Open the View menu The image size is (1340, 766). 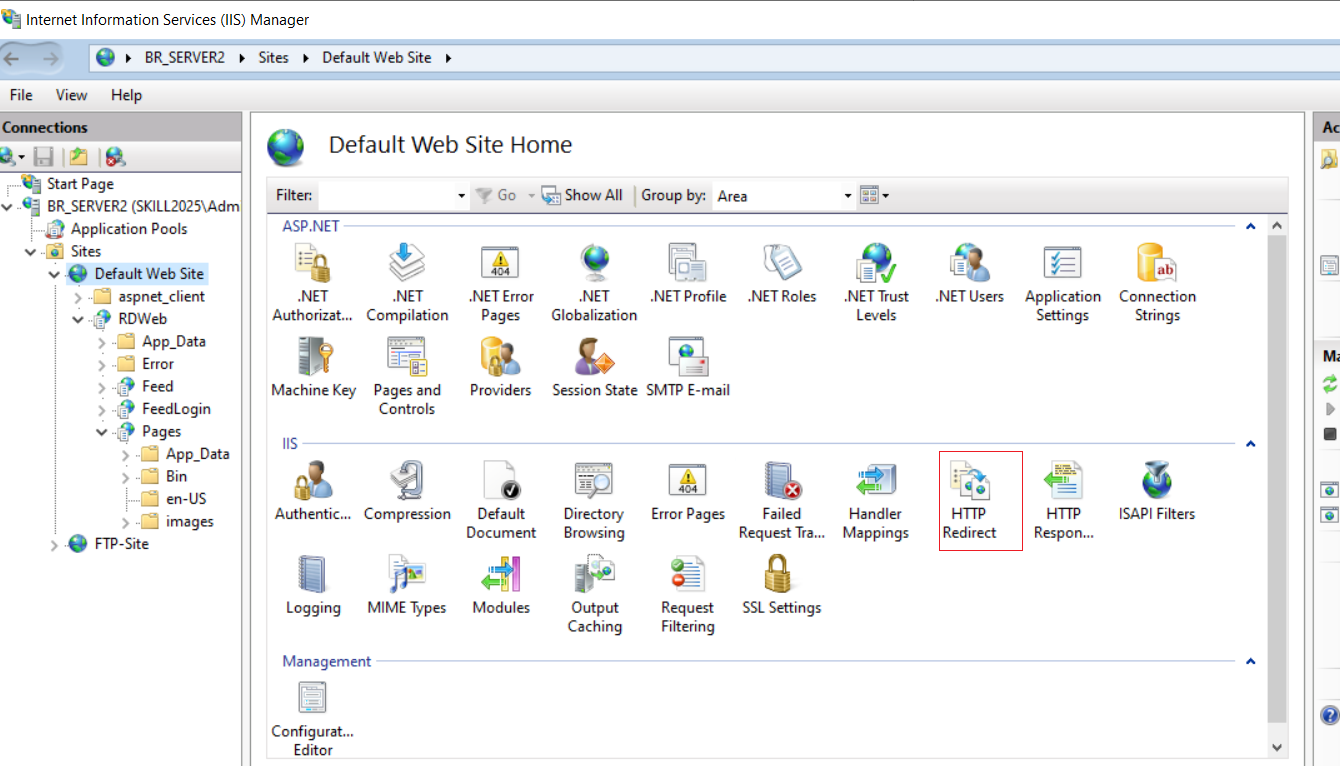(71, 95)
